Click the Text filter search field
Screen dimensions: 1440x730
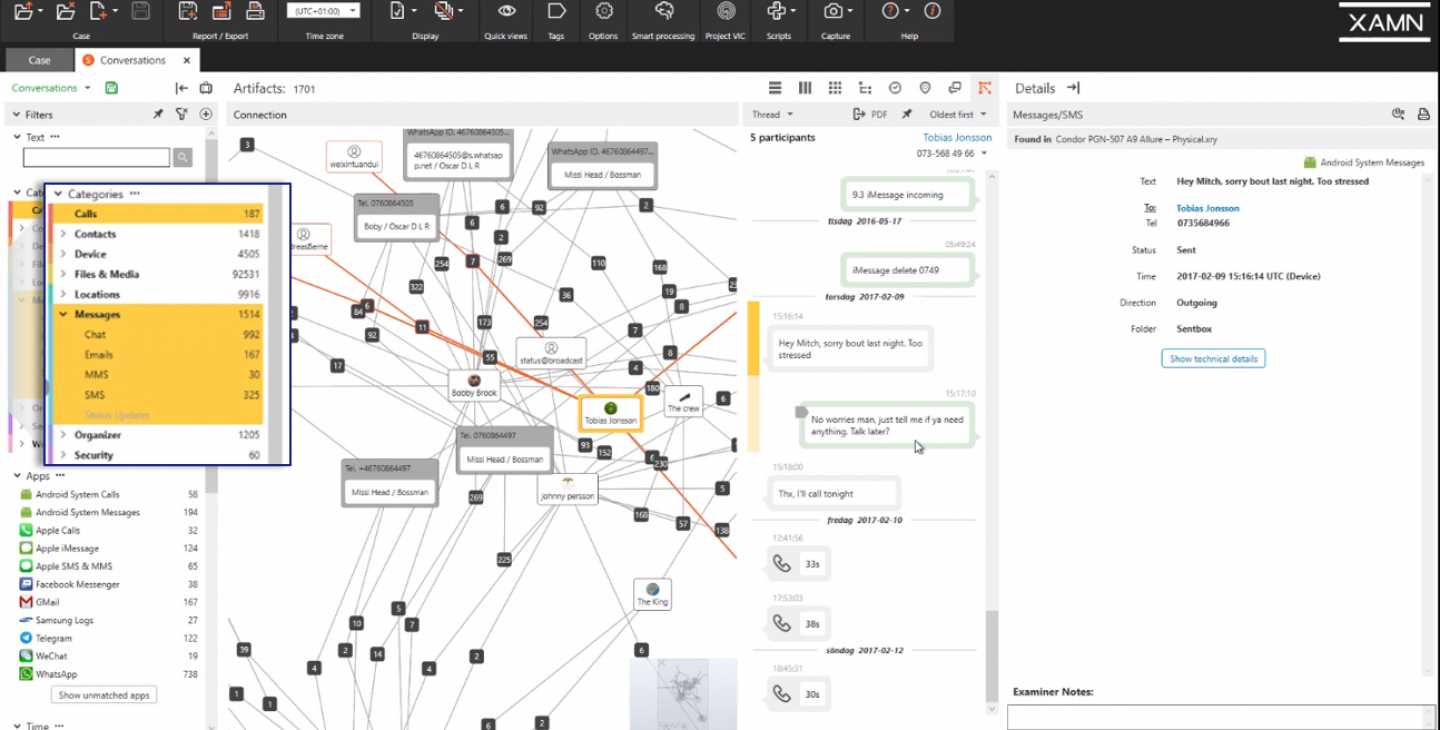click(x=97, y=157)
